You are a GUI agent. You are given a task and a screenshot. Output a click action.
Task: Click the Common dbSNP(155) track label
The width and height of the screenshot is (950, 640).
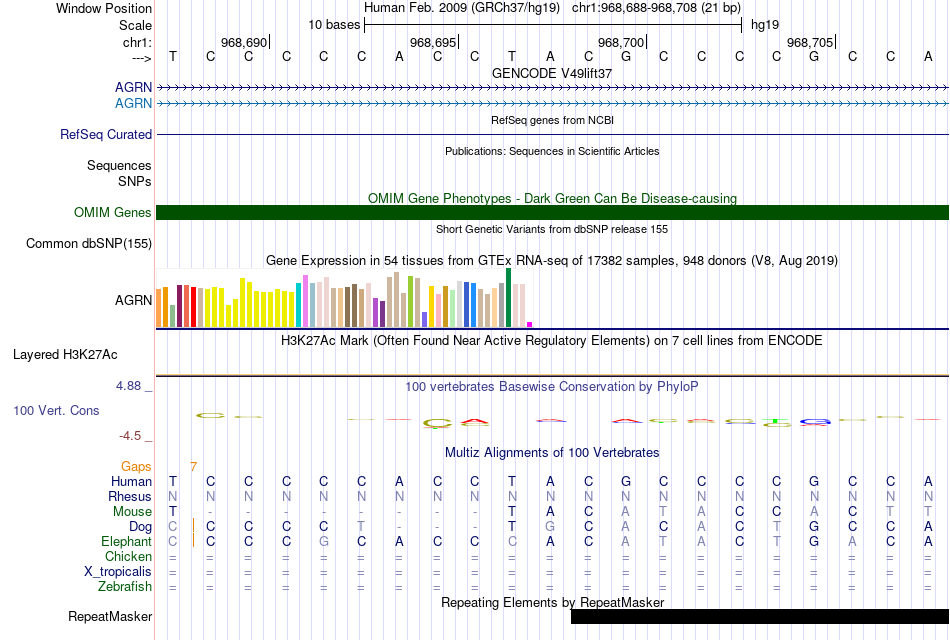pyautogui.click(x=89, y=243)
